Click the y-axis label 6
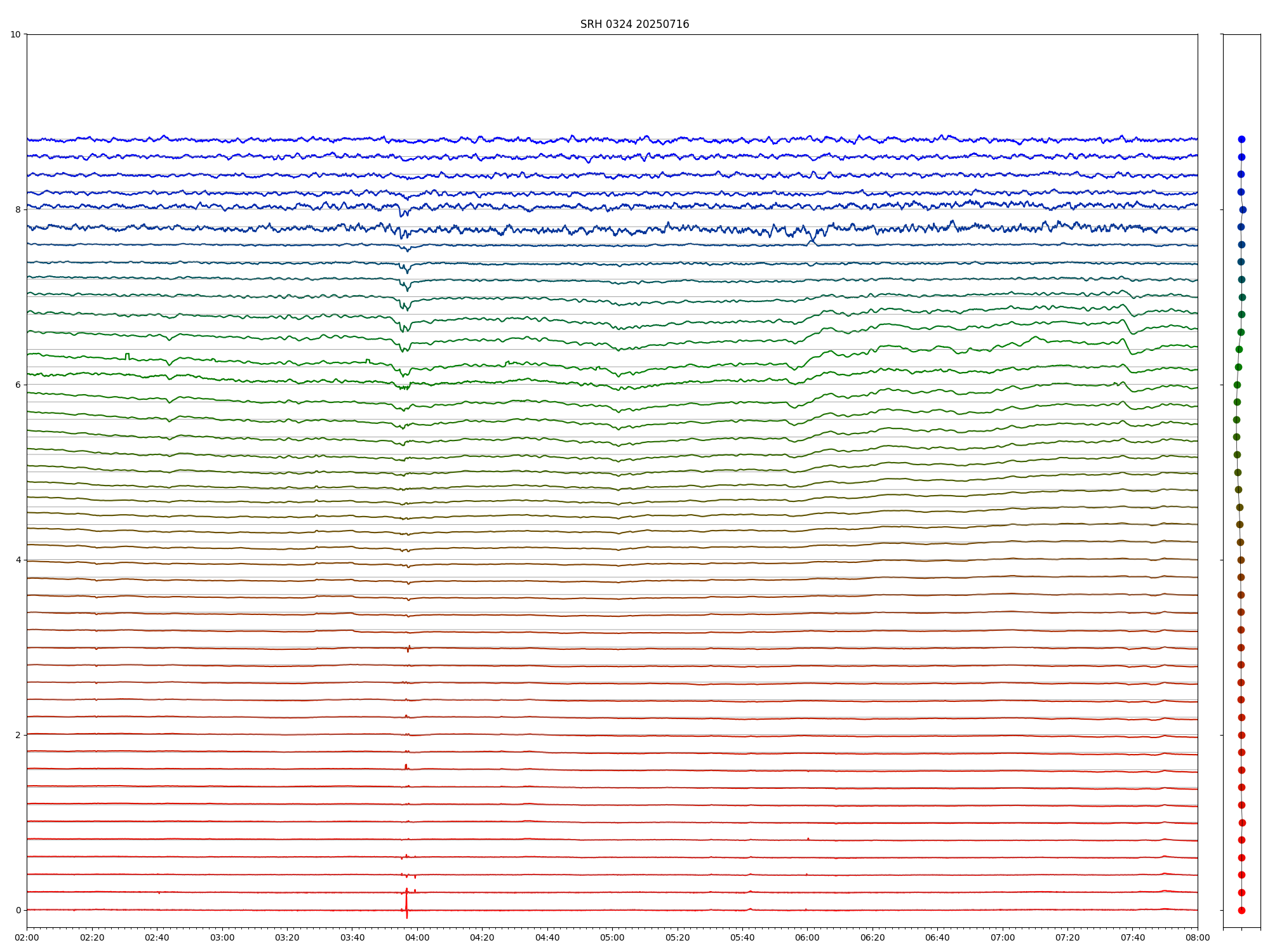Viewport: 1270px width, 952px height. pyautogui.click(x=18, y=385)
